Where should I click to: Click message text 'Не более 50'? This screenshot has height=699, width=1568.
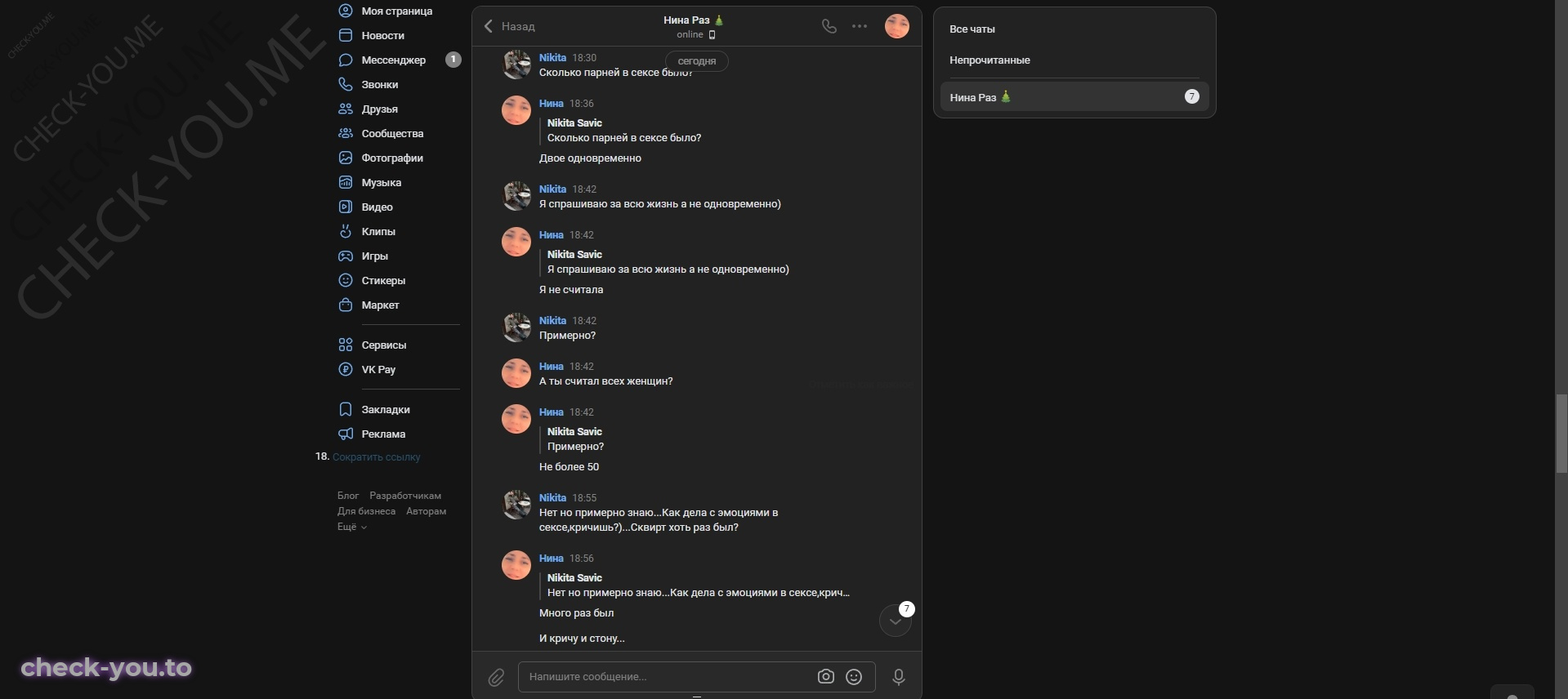[x=569, y=467]
